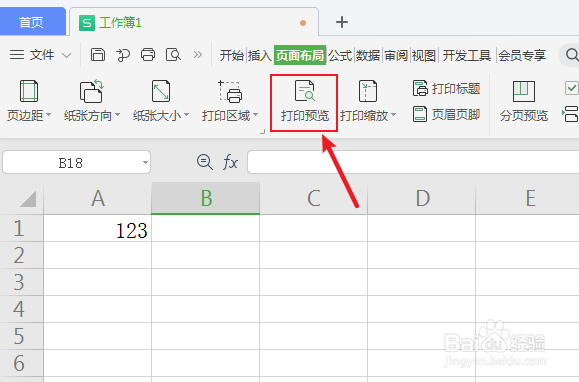Create new tab with plus button

point(342,22)
